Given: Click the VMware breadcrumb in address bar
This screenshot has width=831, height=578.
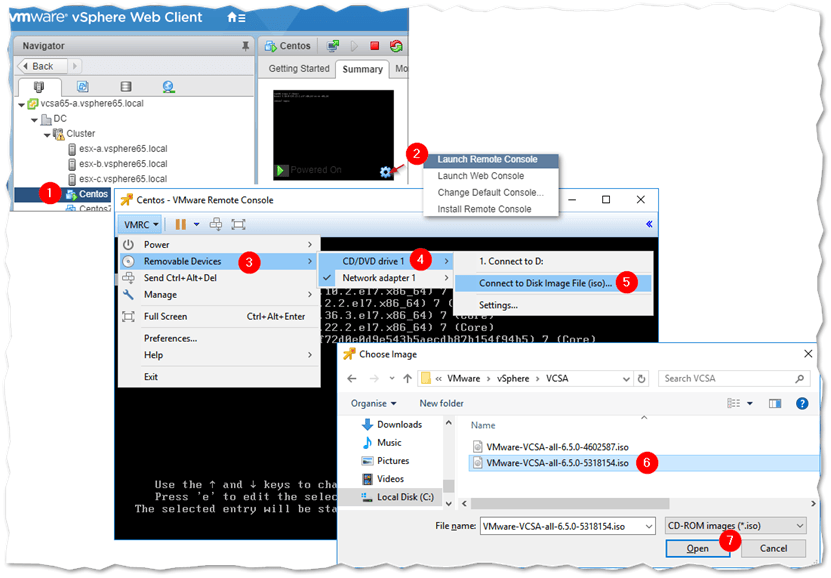Looking at the screenshot, I should 463,378.
